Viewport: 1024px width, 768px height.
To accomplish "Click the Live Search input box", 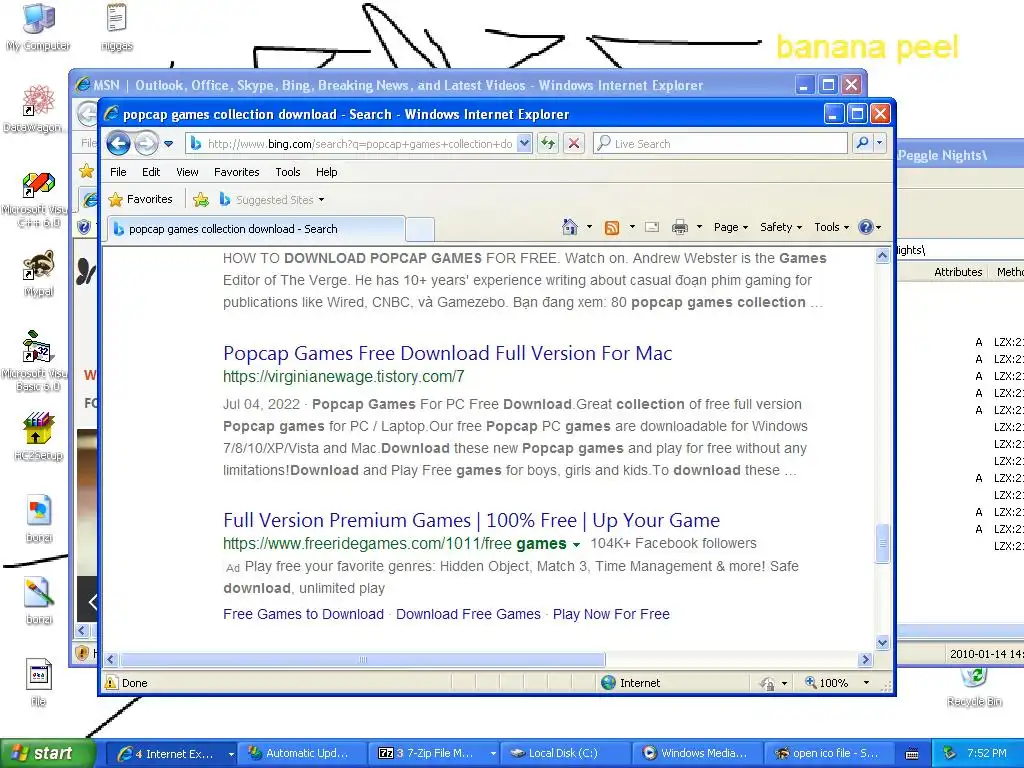I will [721, 144].
